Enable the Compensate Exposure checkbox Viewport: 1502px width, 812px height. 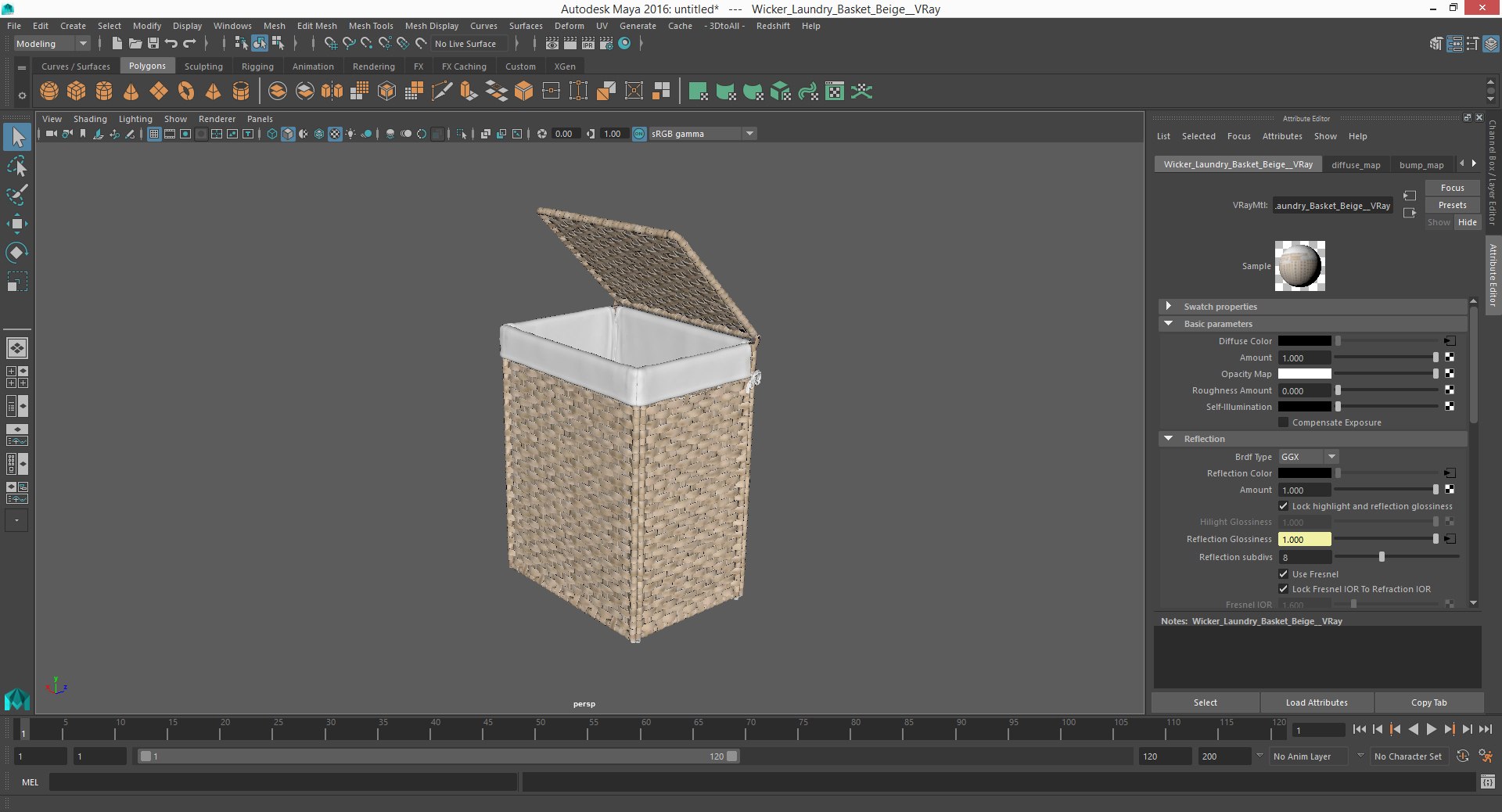(1283, 422)
